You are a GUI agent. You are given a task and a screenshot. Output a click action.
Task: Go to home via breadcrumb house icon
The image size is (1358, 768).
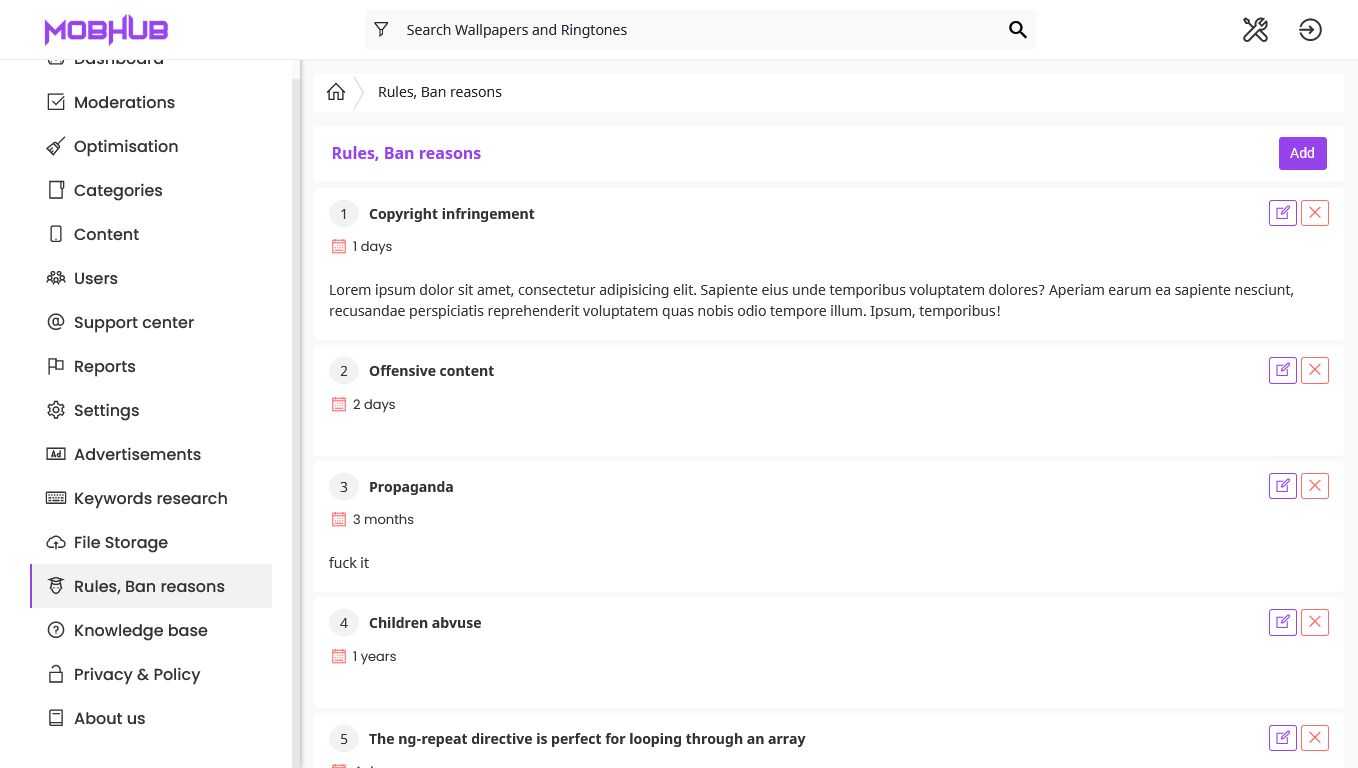tap(336, 92)
